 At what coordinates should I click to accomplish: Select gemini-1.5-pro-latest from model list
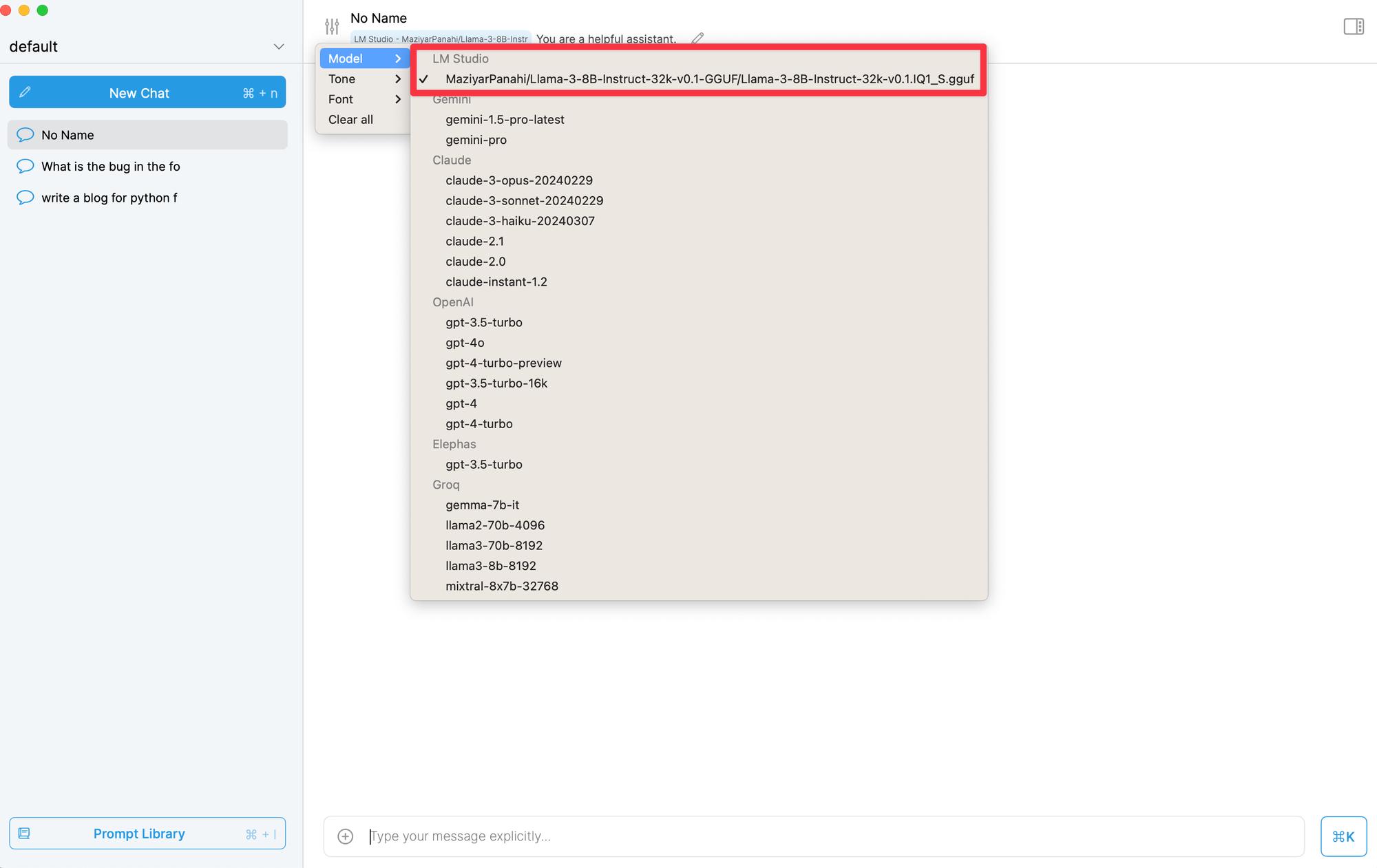[505, 119]
